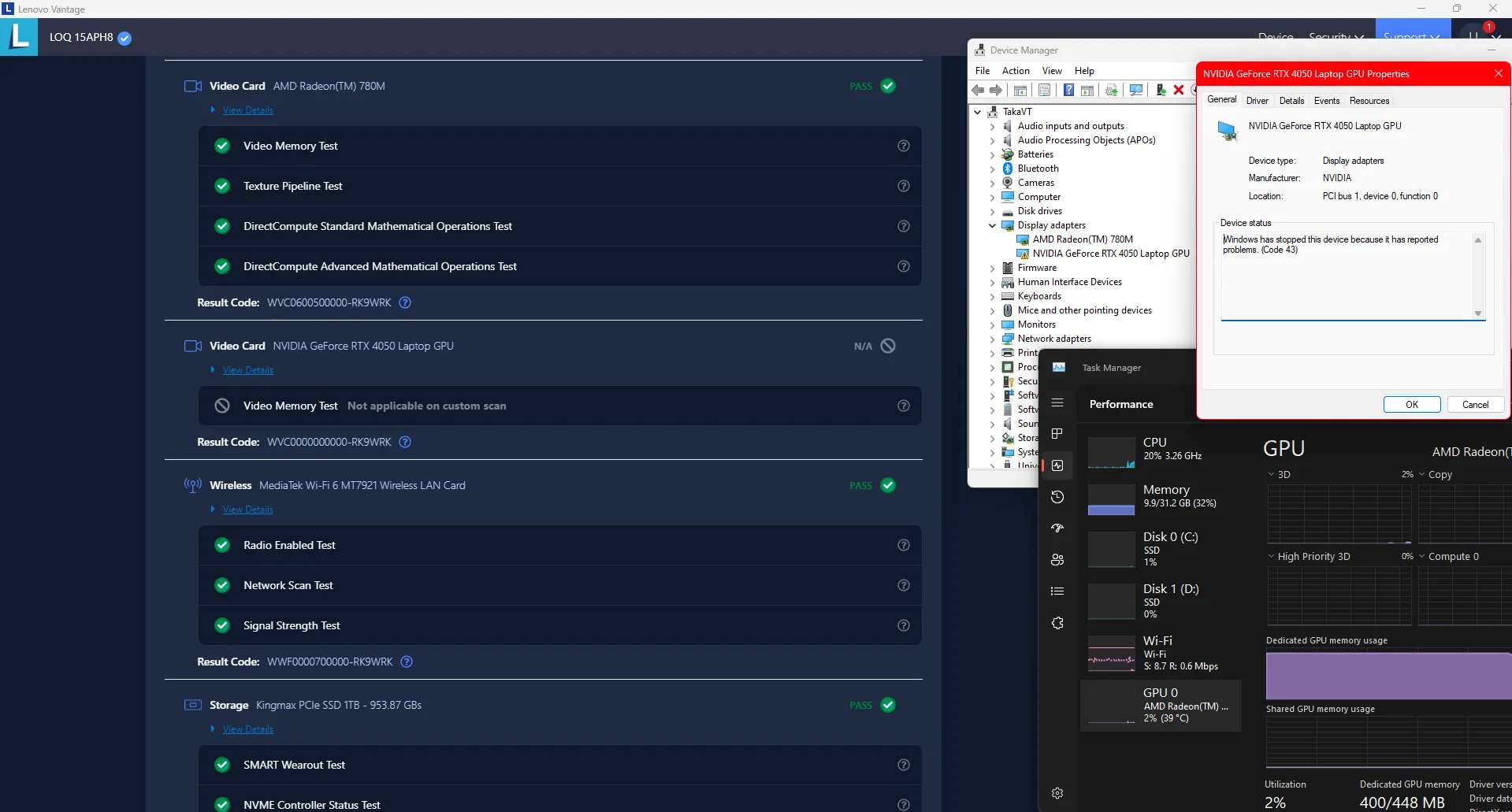Open Users page in Task Manager sidebar

(1057, 560)
